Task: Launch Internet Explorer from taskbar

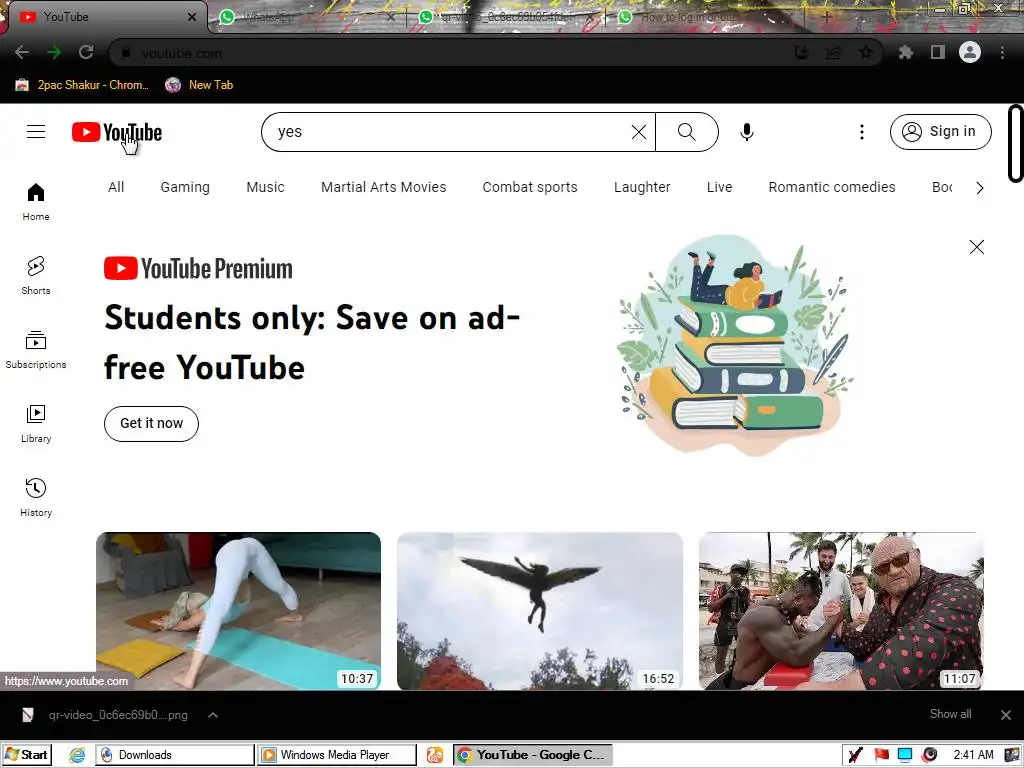Action: pyautogui.click(x=77, y=755)
